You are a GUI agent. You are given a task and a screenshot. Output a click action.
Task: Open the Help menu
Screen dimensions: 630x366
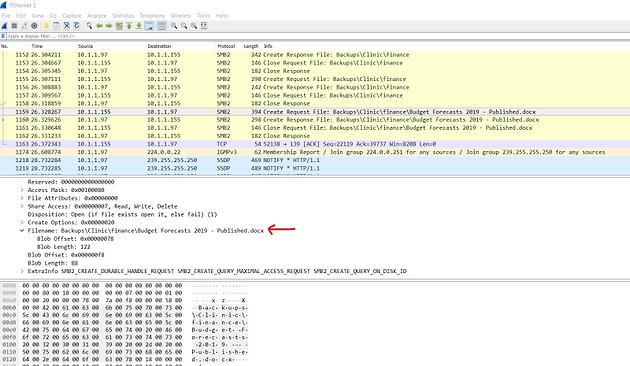tap(222, 16)
